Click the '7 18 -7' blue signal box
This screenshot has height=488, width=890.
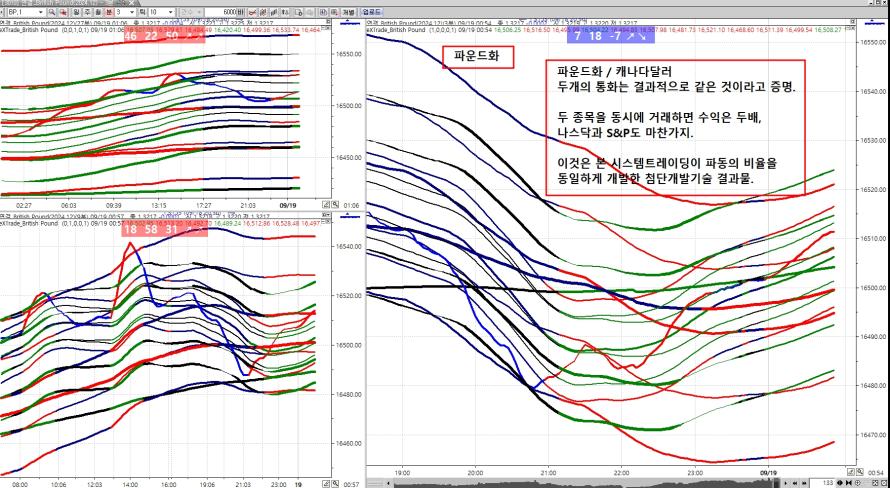pyautogui.click(x=611, y=36)
